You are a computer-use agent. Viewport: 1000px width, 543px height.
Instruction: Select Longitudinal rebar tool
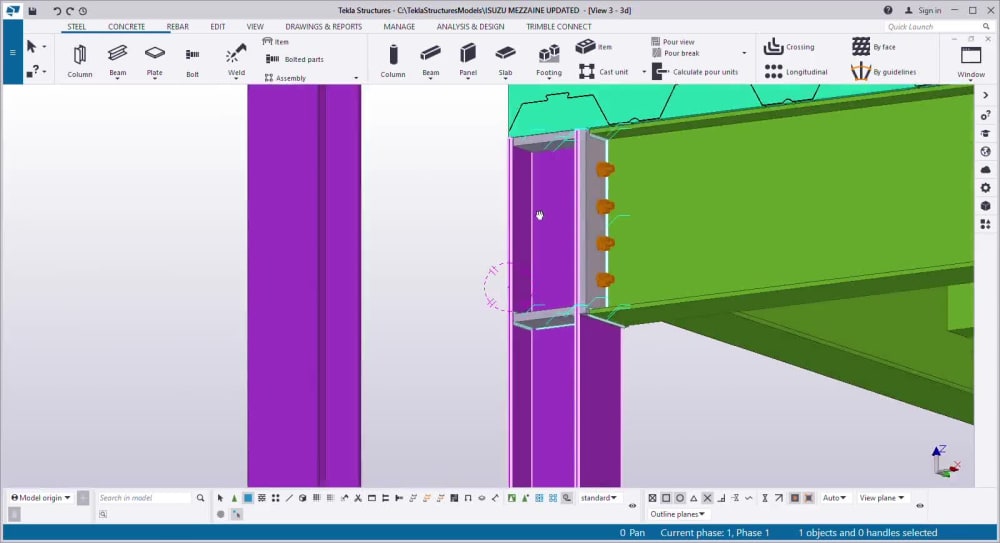pos(796,71)
